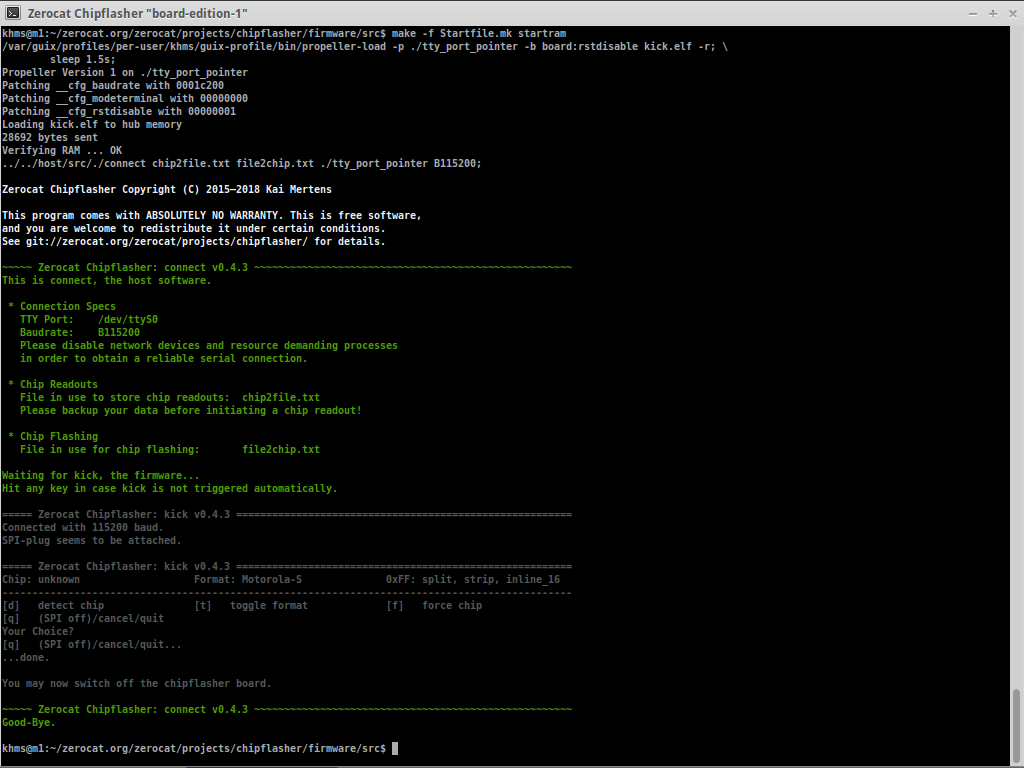This screenshot has height=768, width=1024.
Task: Click the git://zerocat.org/zerocat/projects/chipflasher/ URL
Action: tap(167, 242)
